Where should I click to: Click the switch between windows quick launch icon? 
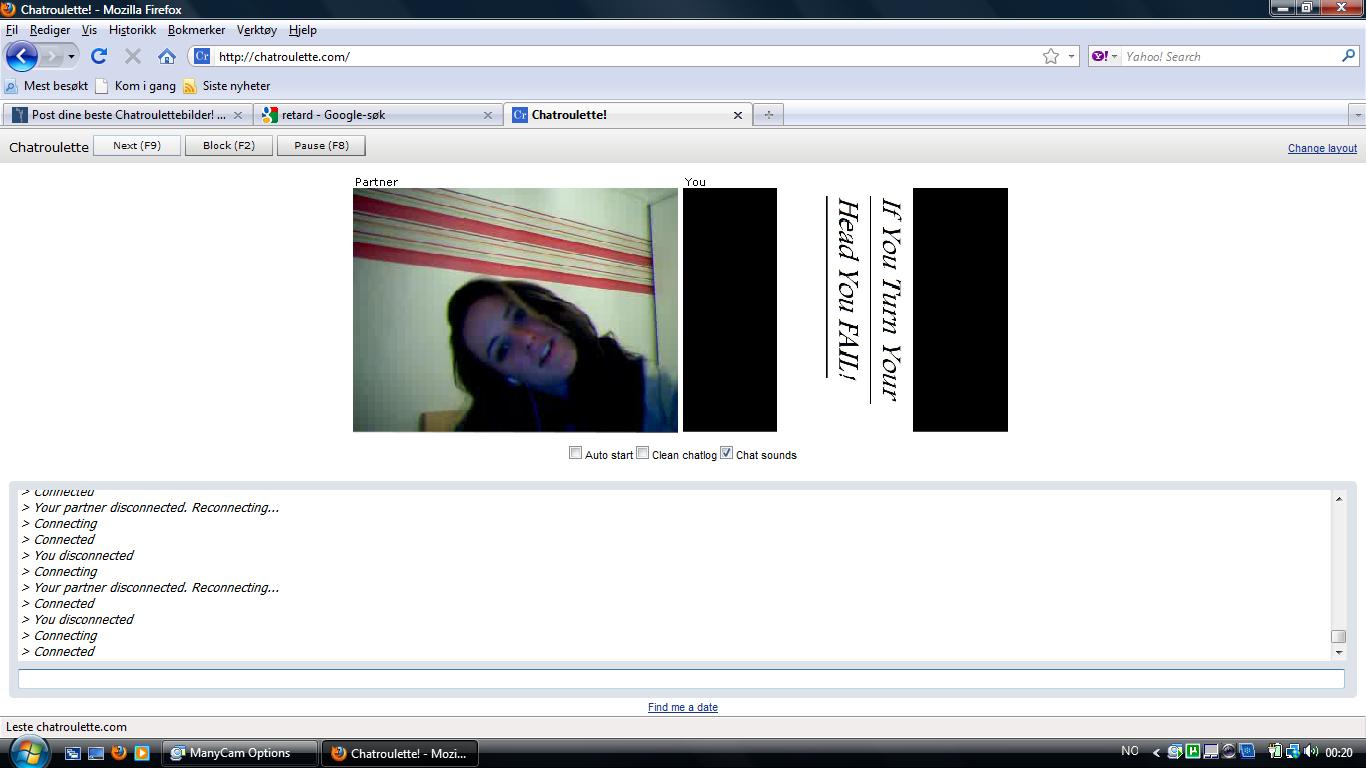point(73,753)
